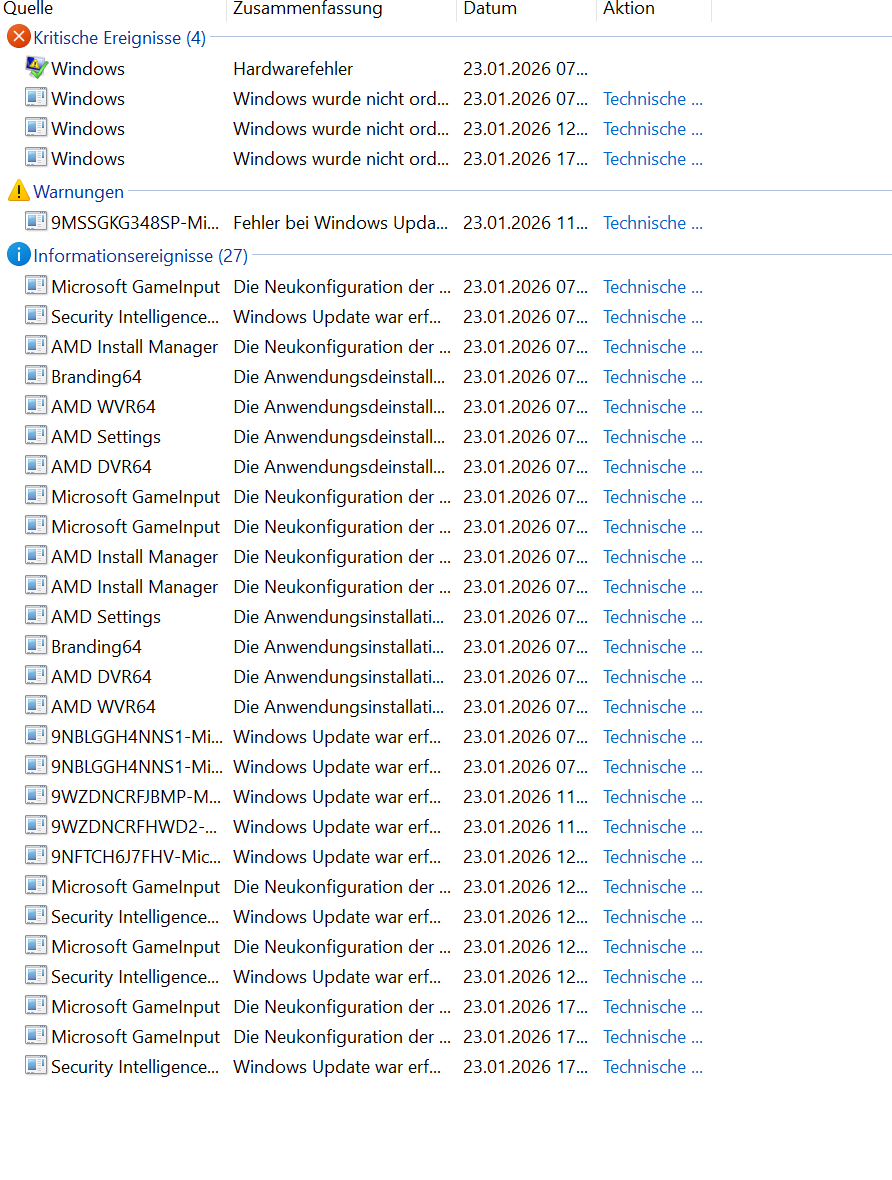
Task: Open Technische link for 9NFTCH6J7FHV-Mic... row
Action: 653,856
